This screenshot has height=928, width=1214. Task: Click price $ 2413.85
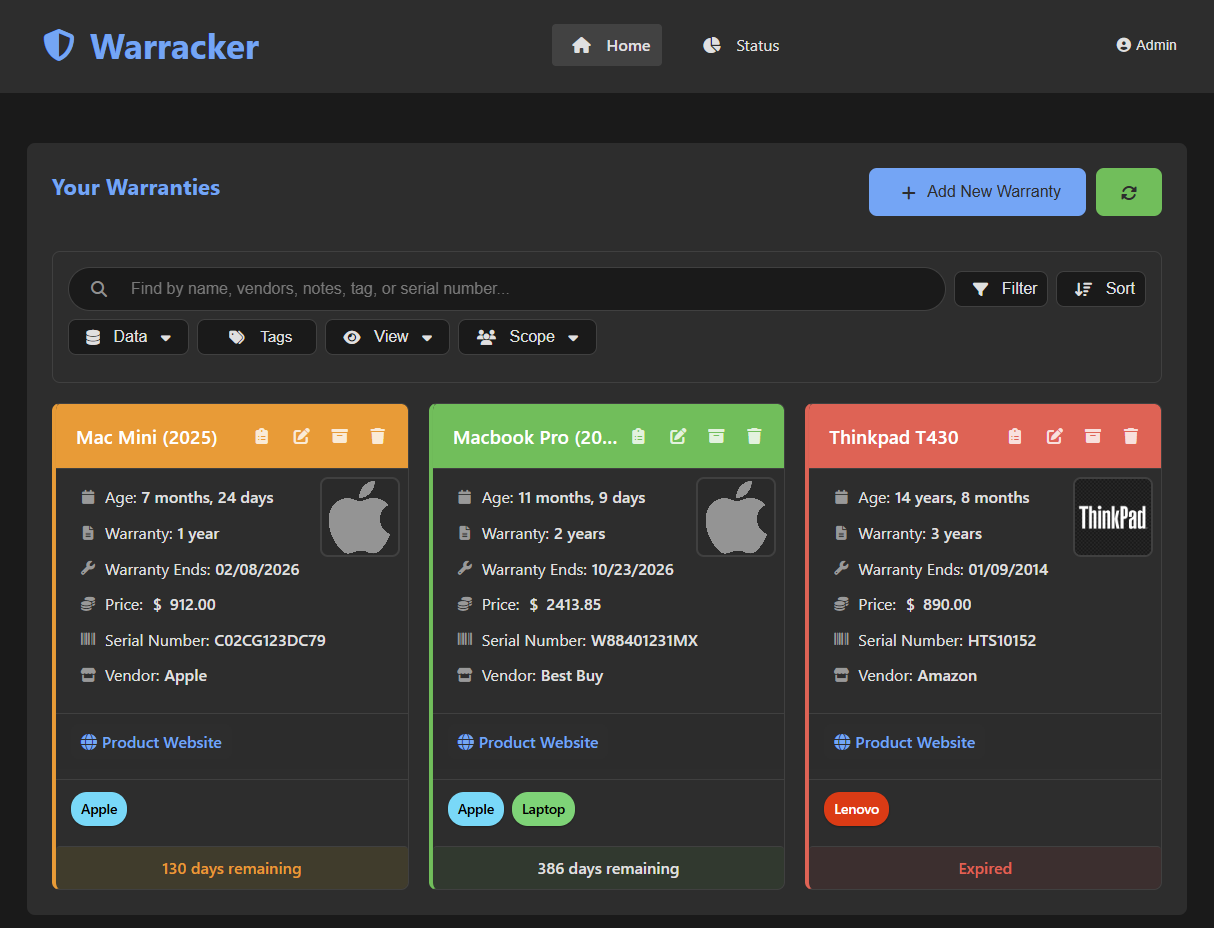565,604
